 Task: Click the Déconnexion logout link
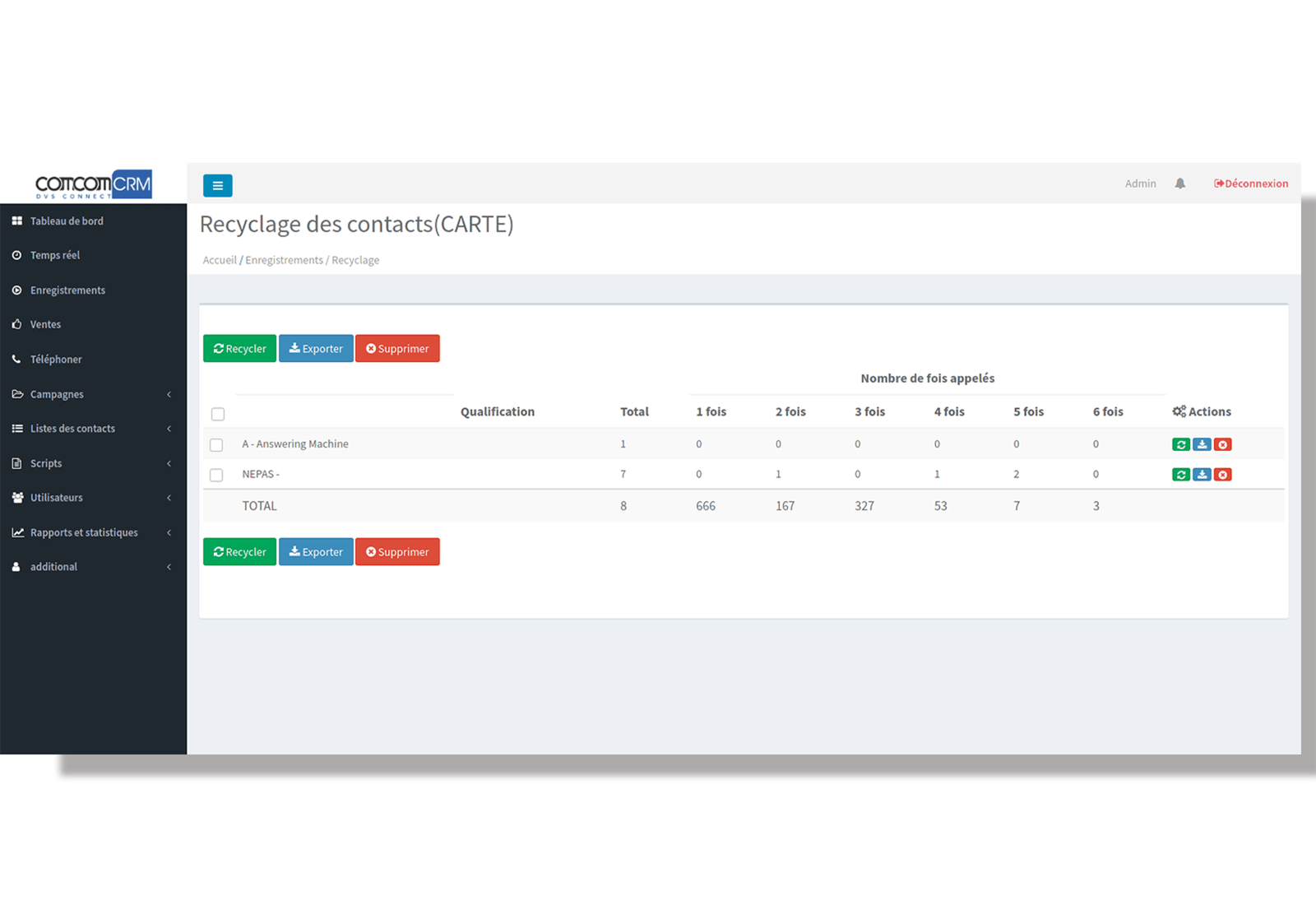pos(1251,183)
